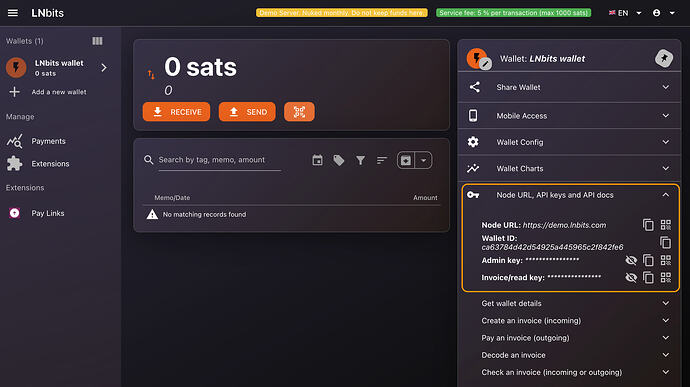Screen dimensions: 690x387
Task: Show the Admin key QR code
Action: tap(666, 260)
